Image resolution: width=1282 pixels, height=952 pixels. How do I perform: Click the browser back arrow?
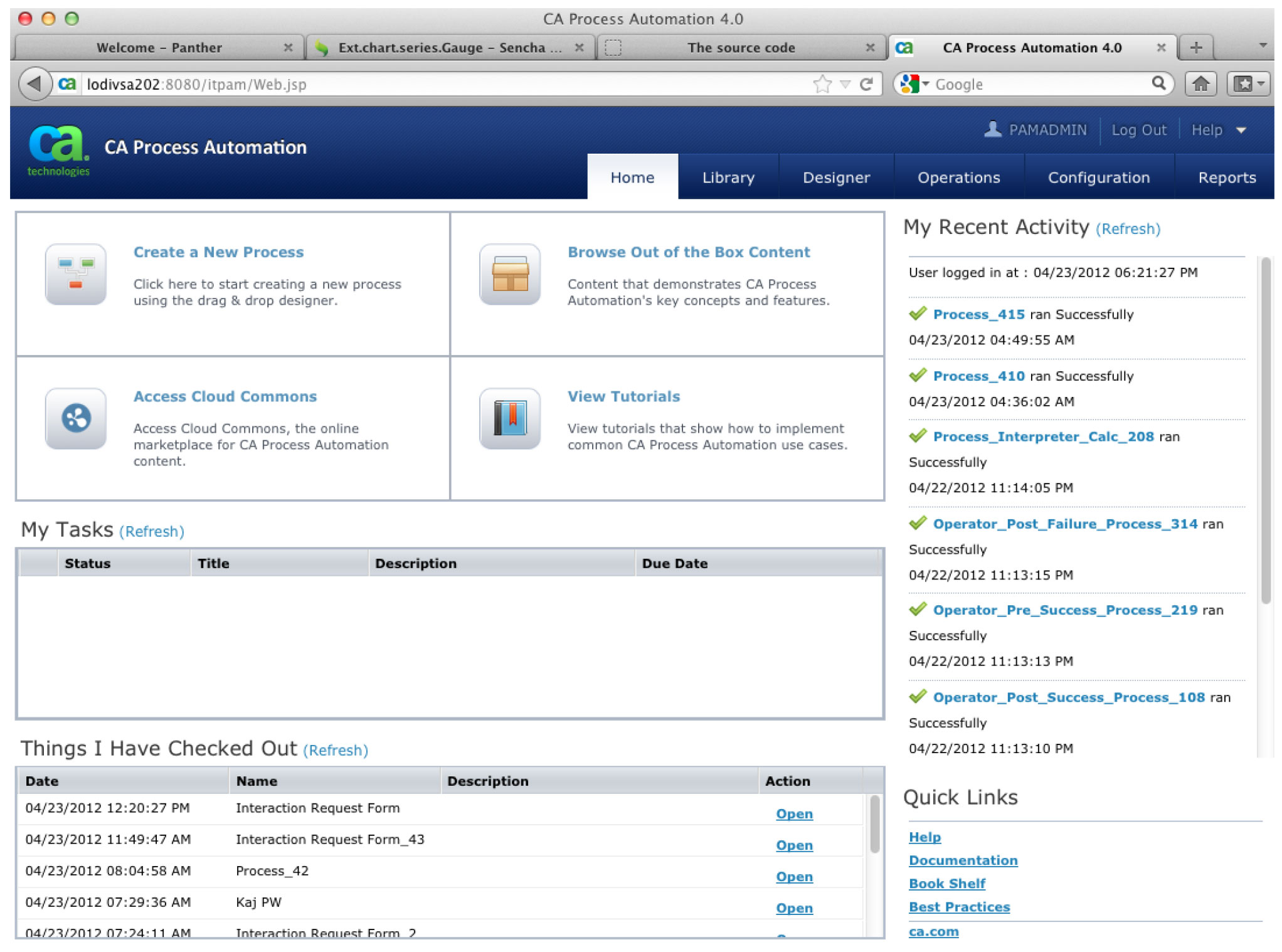point(36,83)
